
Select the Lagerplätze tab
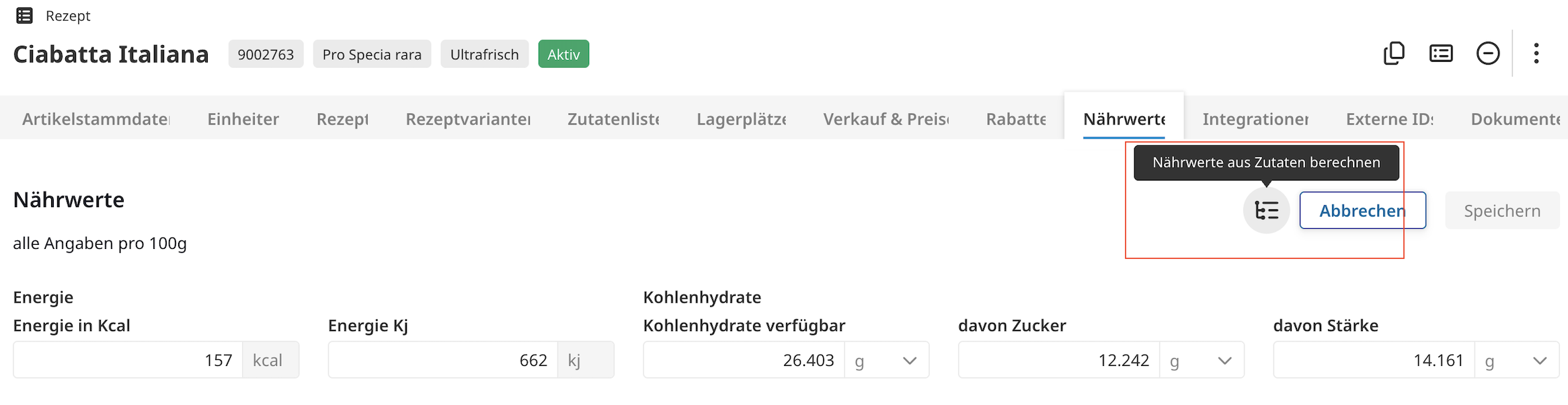click(x=741, y=119)
